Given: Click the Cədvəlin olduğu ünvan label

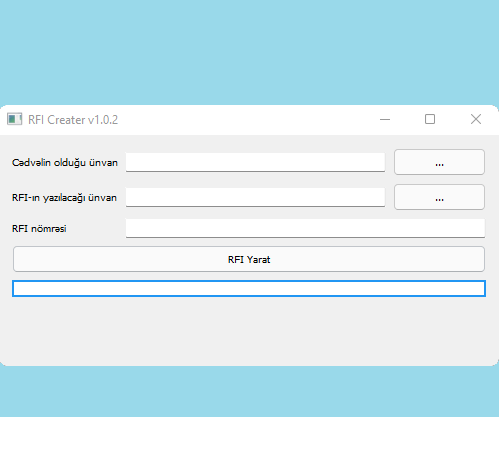Looking at the screenshot, I should 65,163.
